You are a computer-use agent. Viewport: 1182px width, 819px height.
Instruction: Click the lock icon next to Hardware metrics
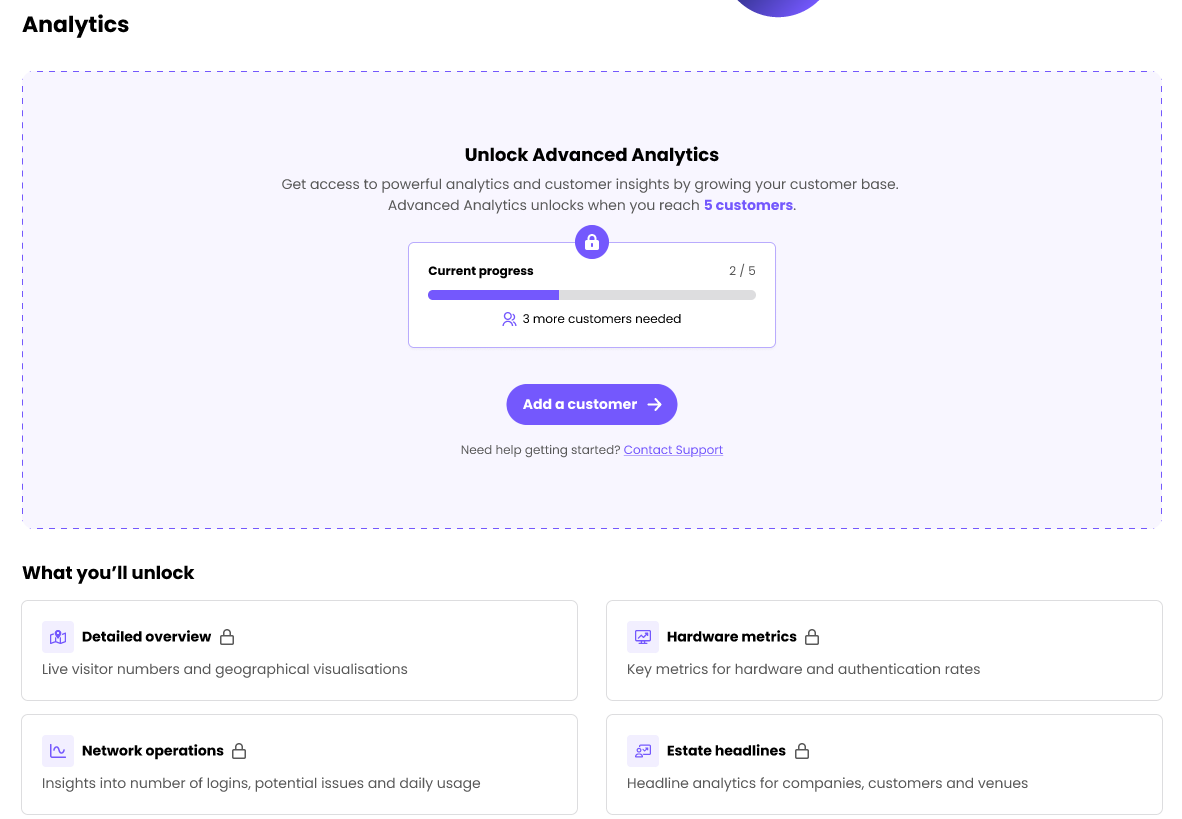(812, 637)
